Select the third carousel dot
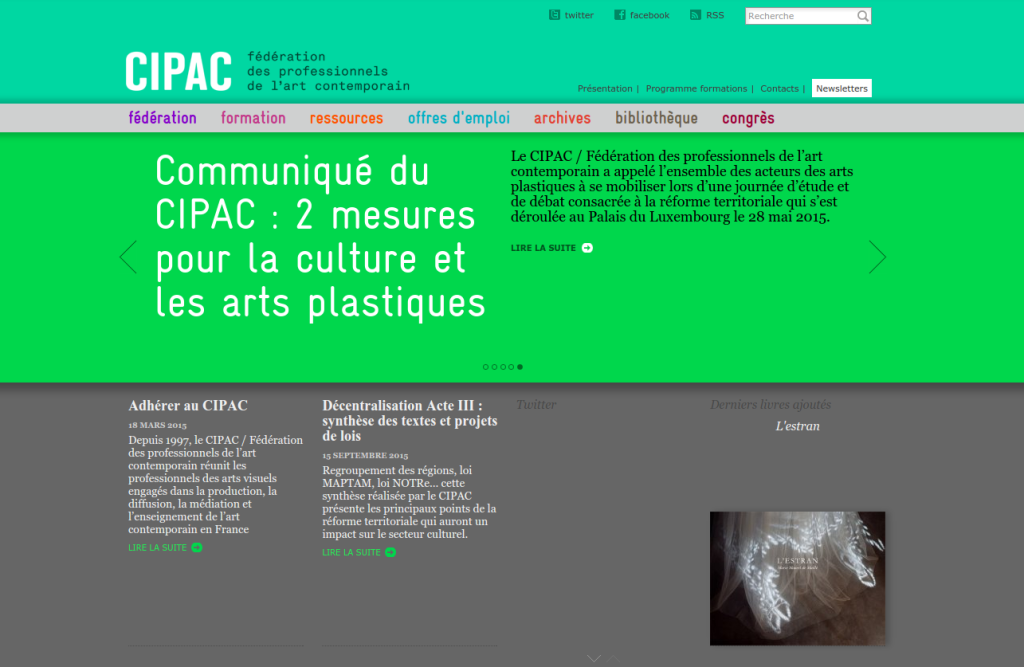 point(503,367)
